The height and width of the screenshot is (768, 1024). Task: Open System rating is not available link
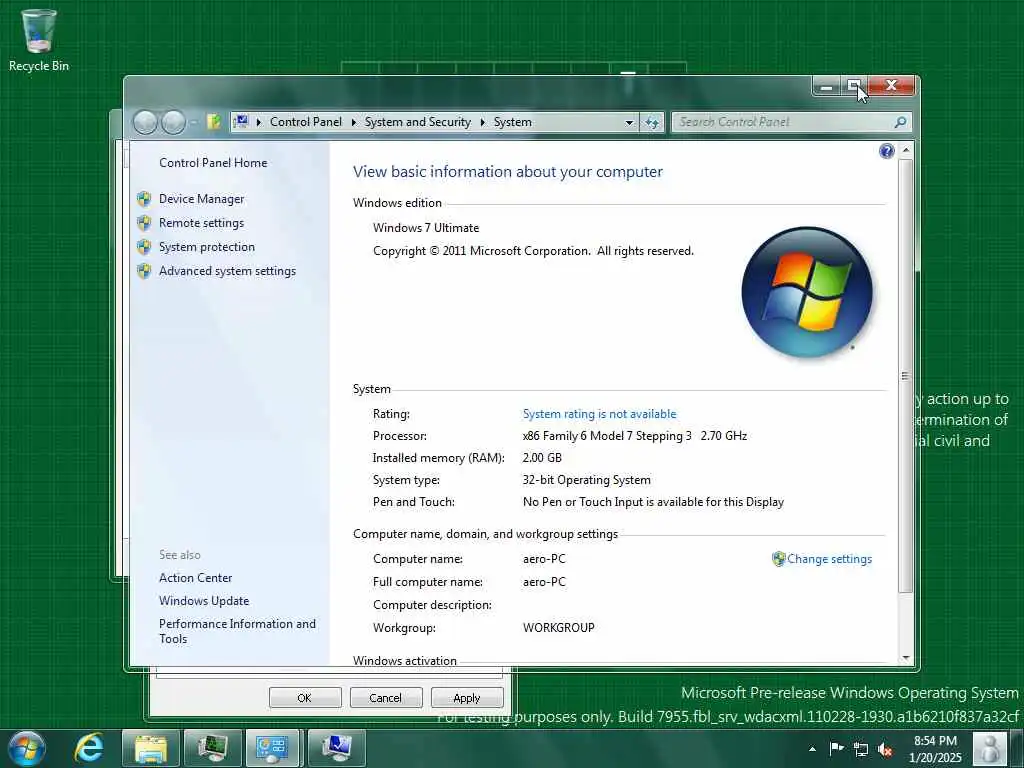coord(600,414)
